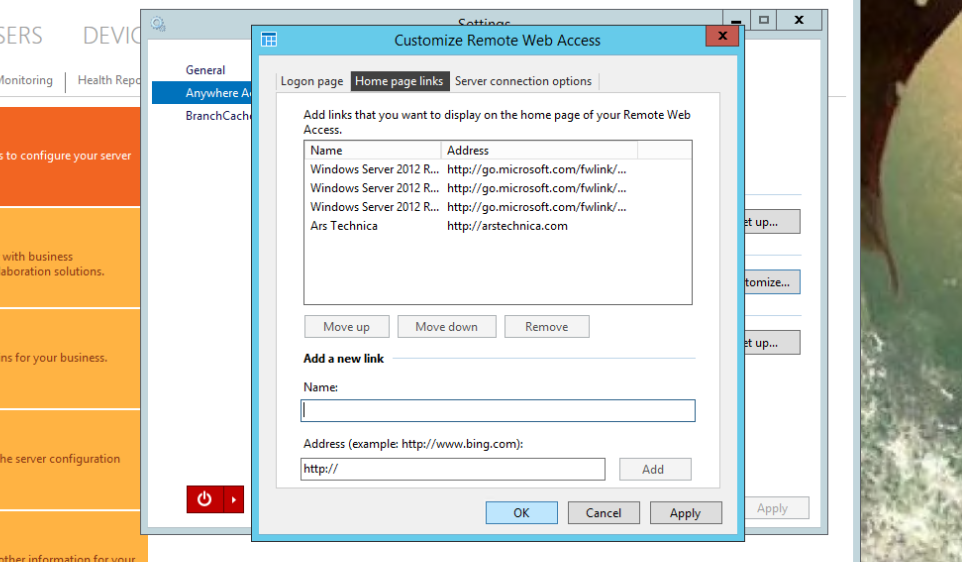
Task: Confirm with the OK button
Action: [x=521, y=513]
